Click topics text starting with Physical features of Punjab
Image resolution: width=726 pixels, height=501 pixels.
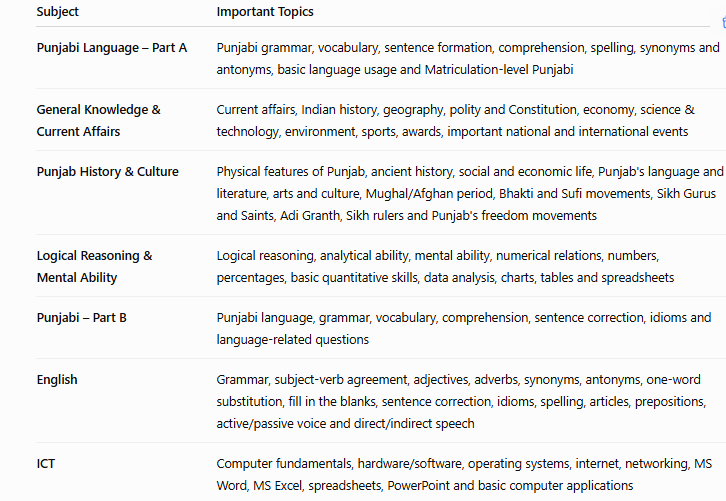pyautogui.click(x=469, y=194)
